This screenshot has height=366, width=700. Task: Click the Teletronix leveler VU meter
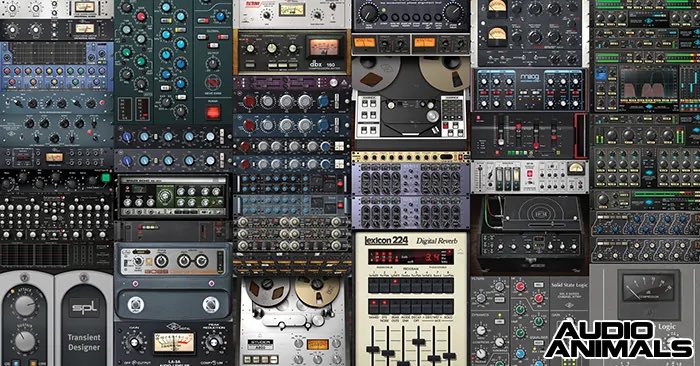pyautogui.click(x=292, y=10)
